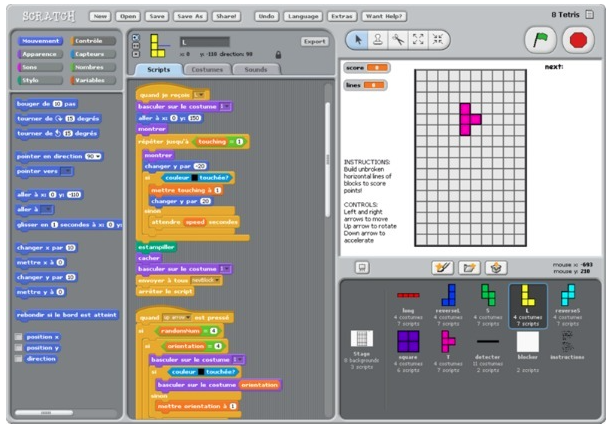The height and width of the screenshot is (430, 610).
Task: Select the reverseL sprite thumbnail
Action: (448, 304)
